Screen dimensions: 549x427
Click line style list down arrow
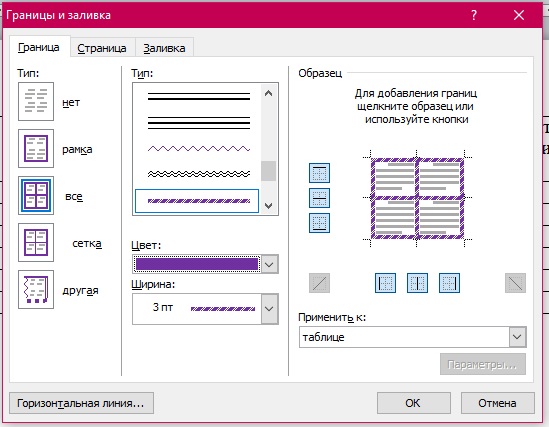(x=269, y=205)
